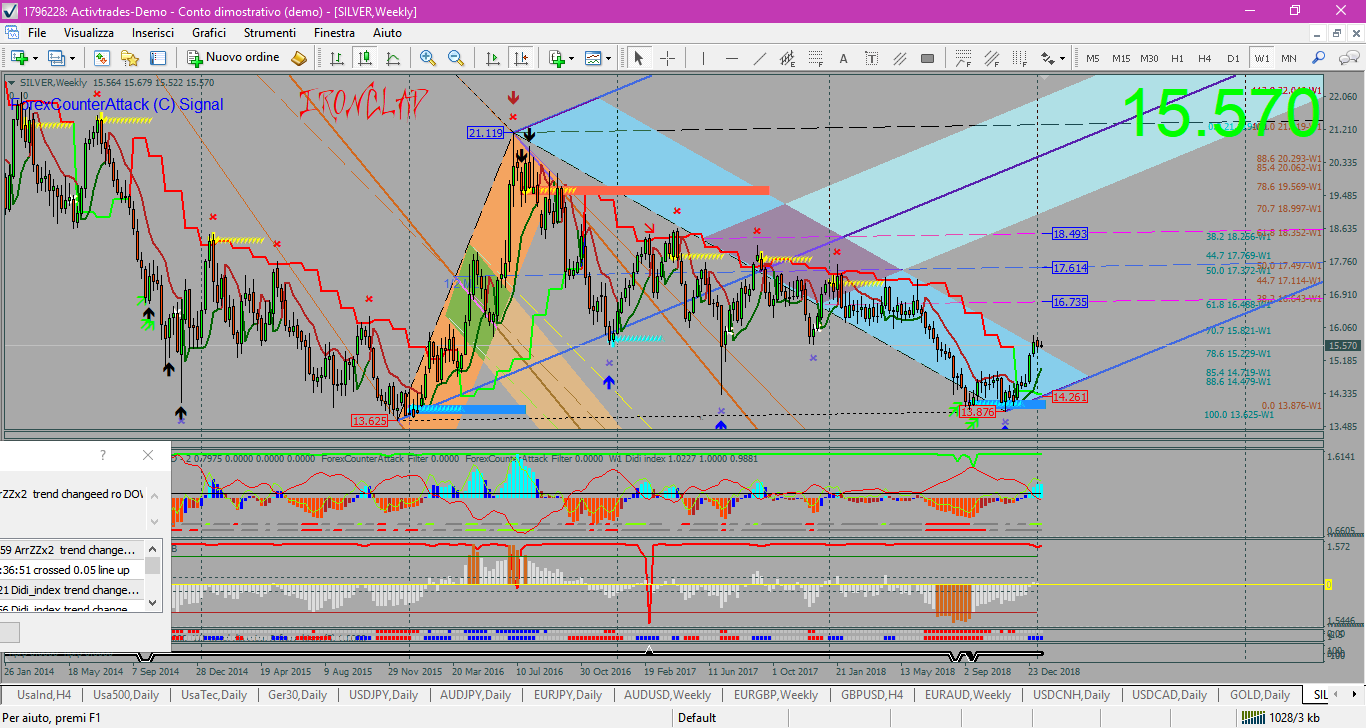Open the Aiuto menu

point(387,33)
